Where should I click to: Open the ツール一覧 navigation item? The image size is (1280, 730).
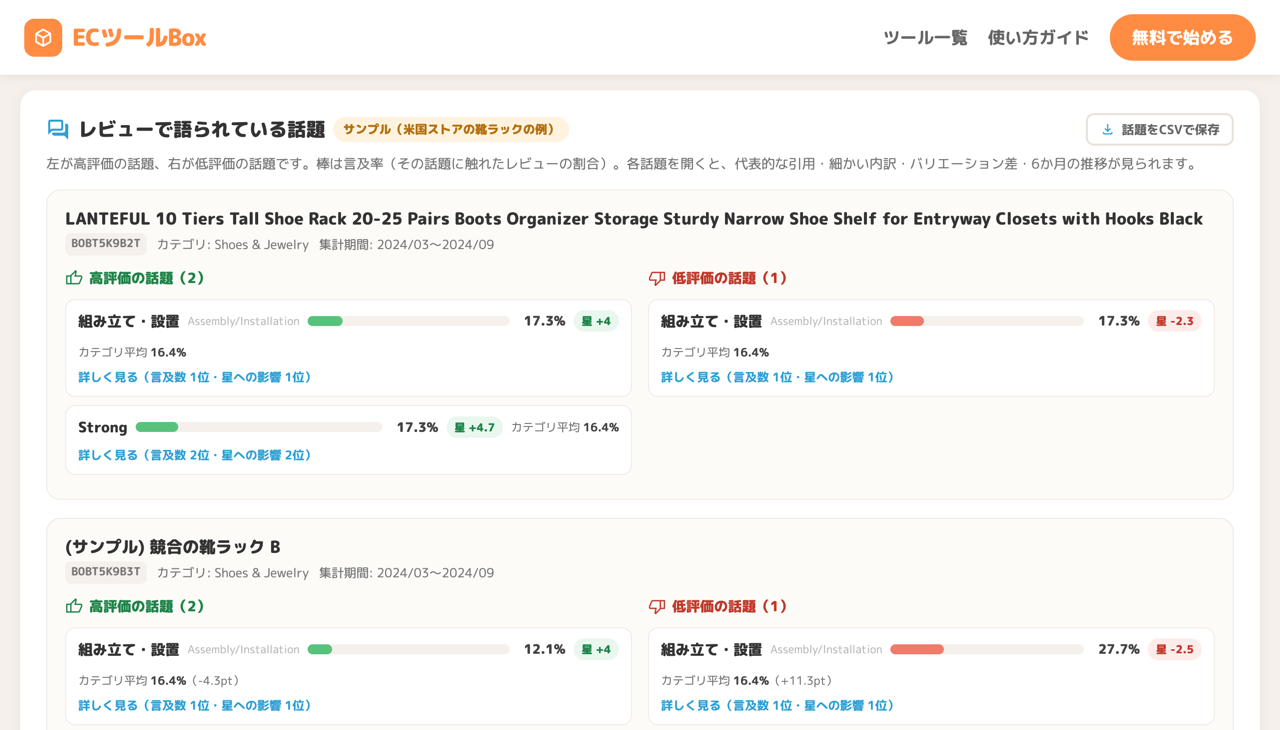[x=925, y=38]
